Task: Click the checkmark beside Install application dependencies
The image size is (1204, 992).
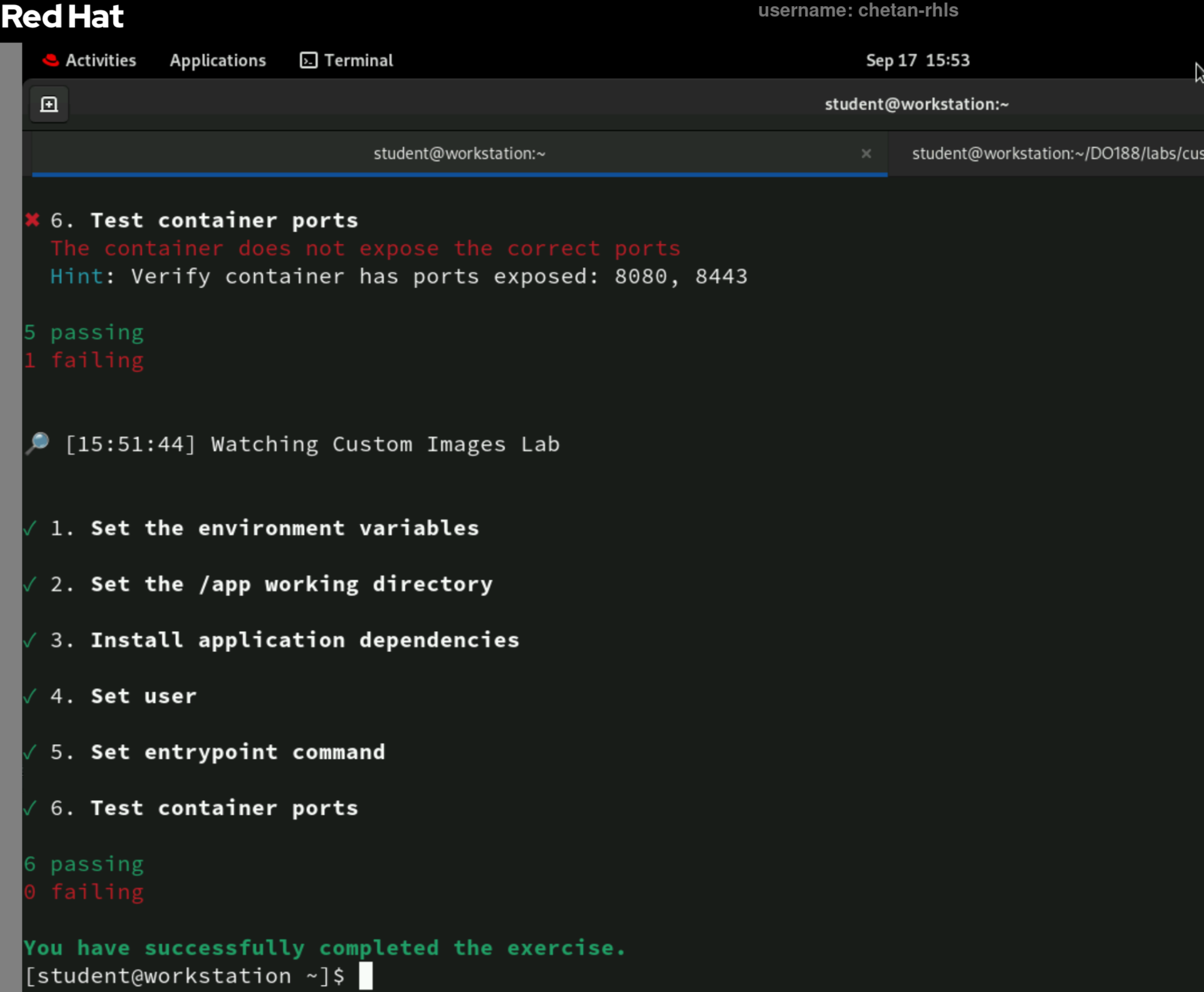Action: click(x=29, y=640)
